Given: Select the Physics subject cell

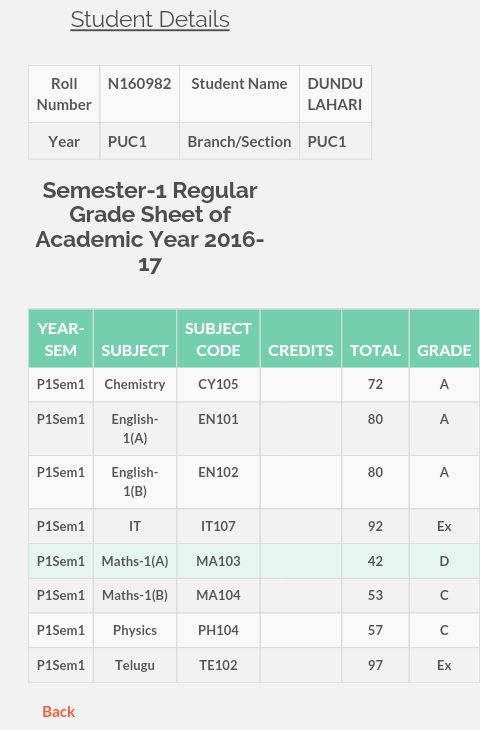Looking at the screenshot, I should pos(135,630).
